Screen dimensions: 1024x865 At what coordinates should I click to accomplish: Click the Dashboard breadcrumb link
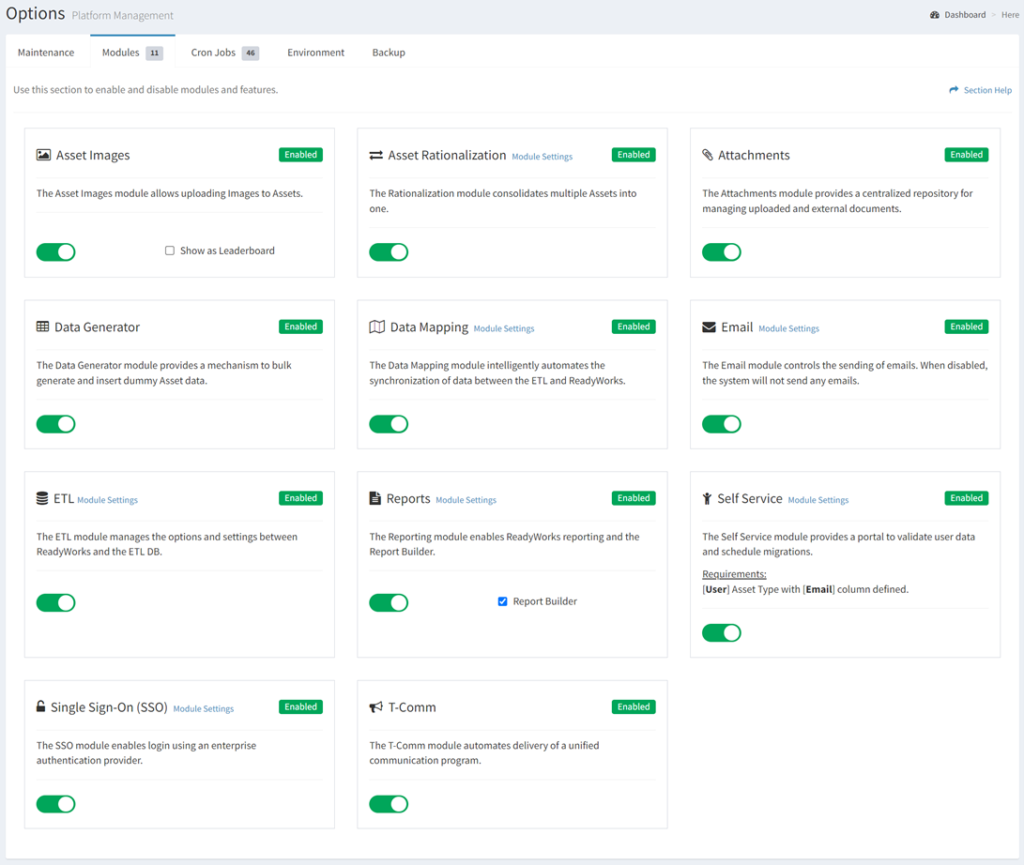(964, 14)
